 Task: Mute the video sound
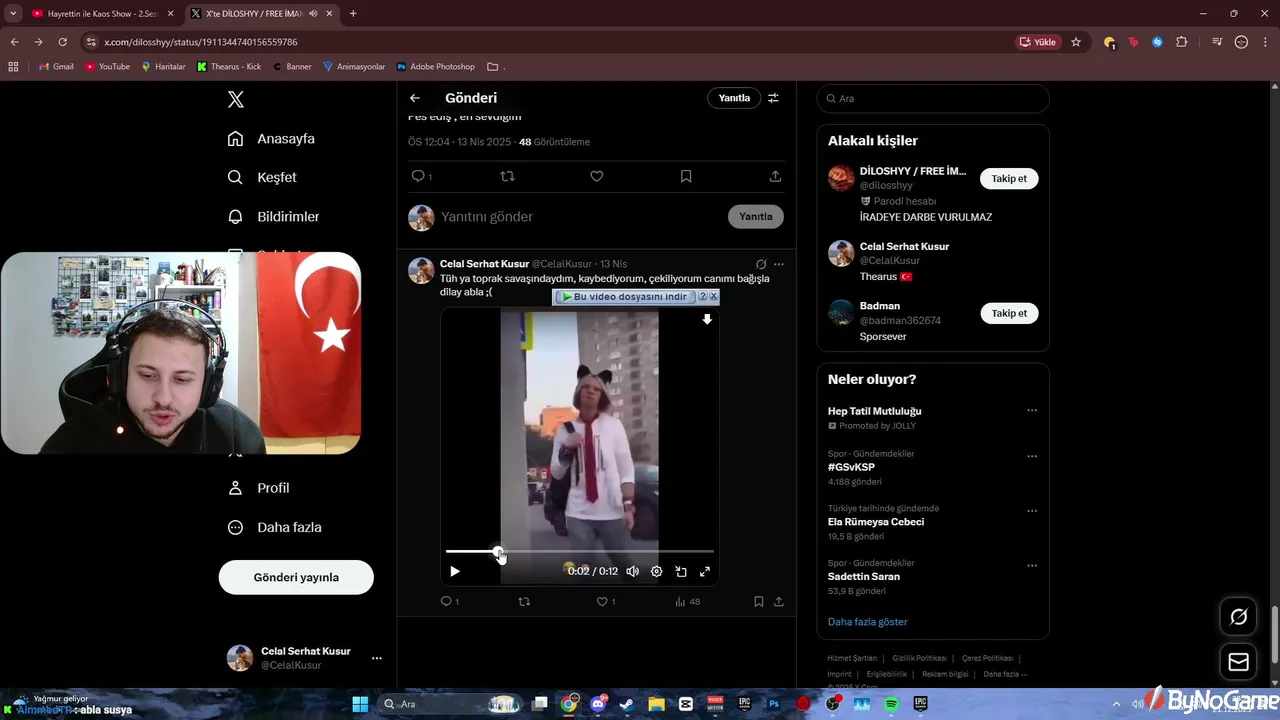pyautogui.click(x=633, y=572)
